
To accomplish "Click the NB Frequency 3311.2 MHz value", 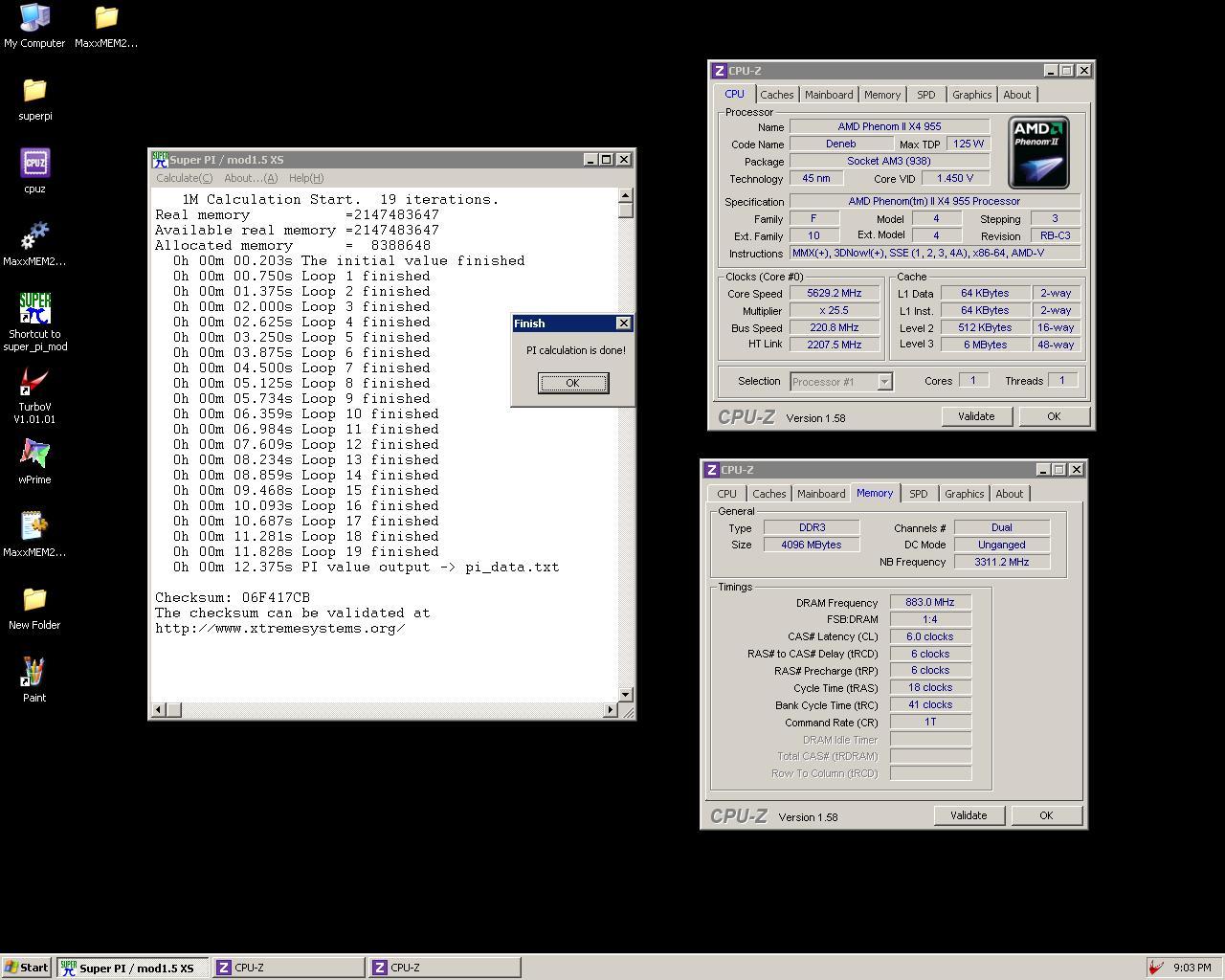I will (x=1001, y=562).
